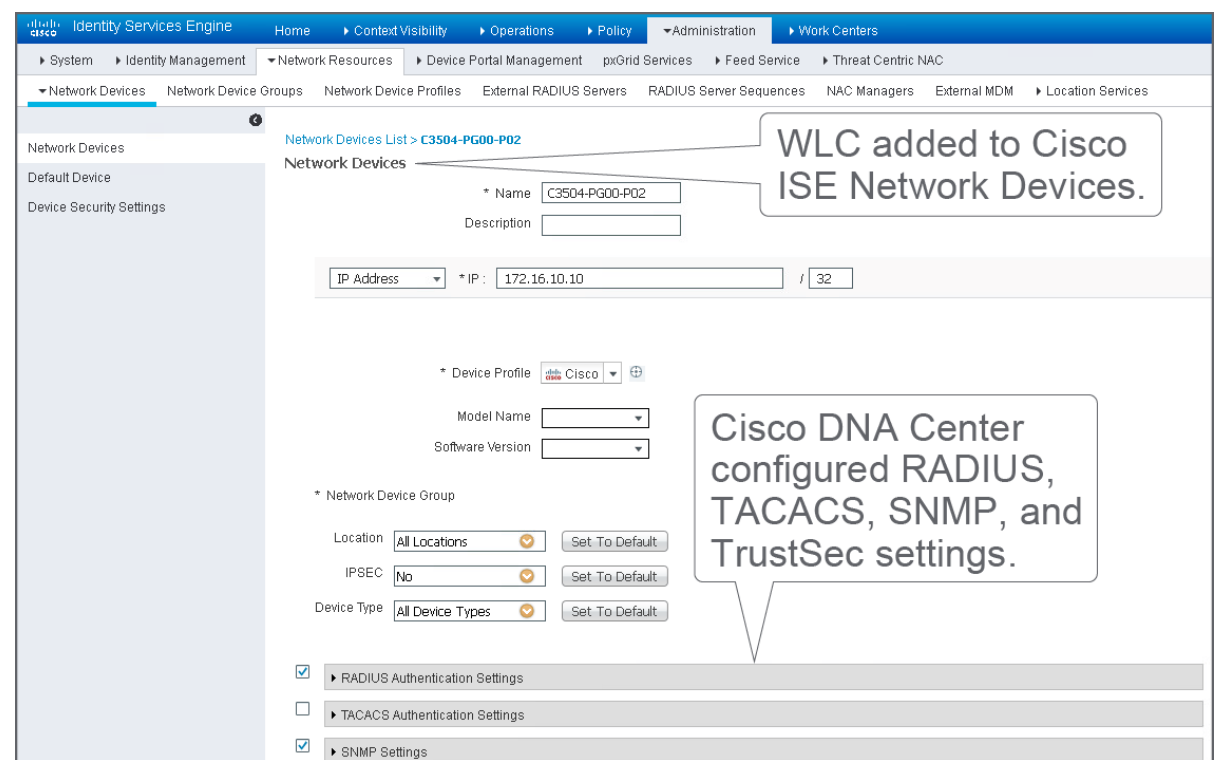
Task: Click globe icon next to Device Profile
Action: (x=636, y=373)
